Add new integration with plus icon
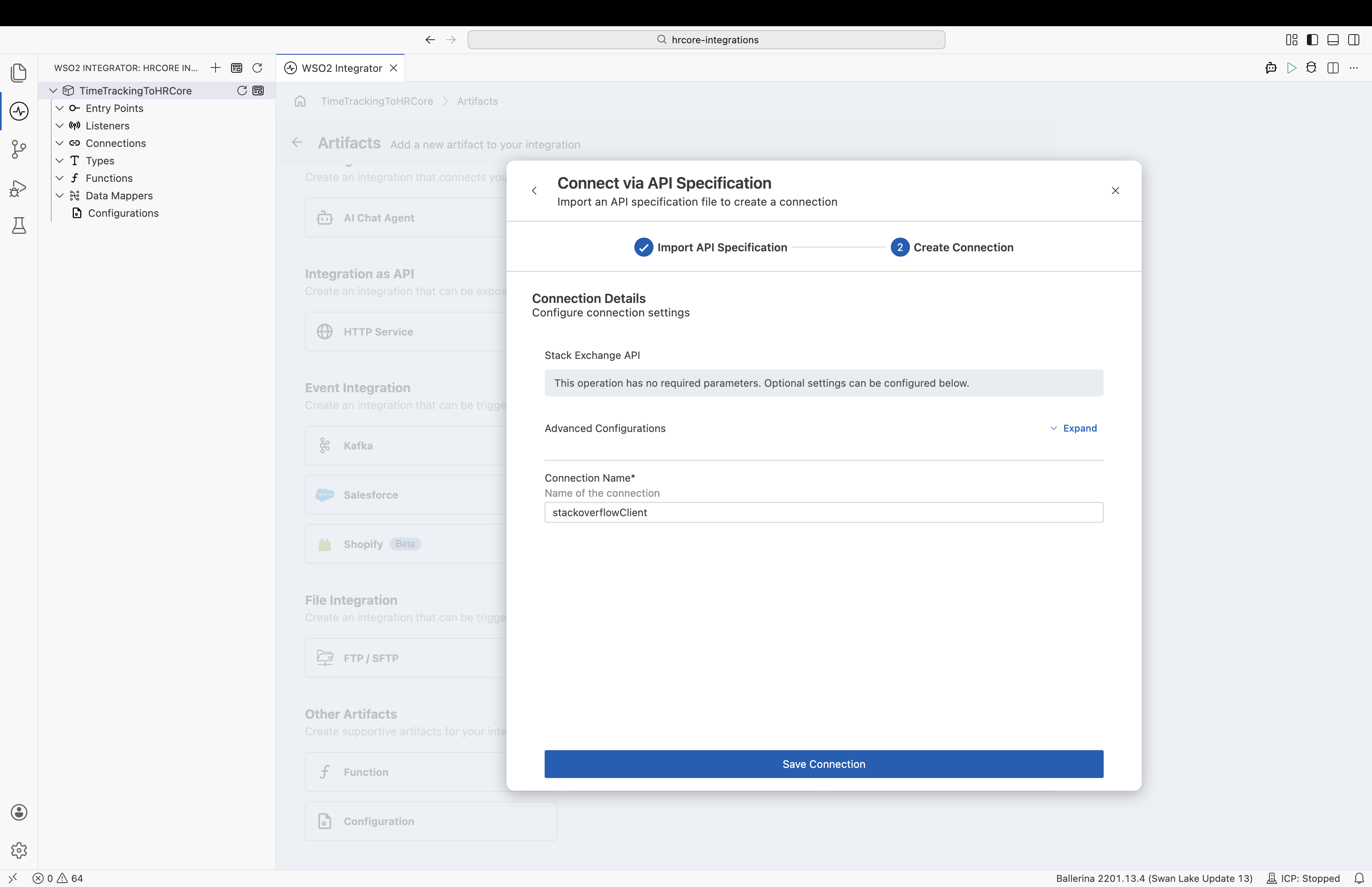Image resolution: width=1372 pixels, height=887 pixels. pyautogui.click(x=215, y=68)
